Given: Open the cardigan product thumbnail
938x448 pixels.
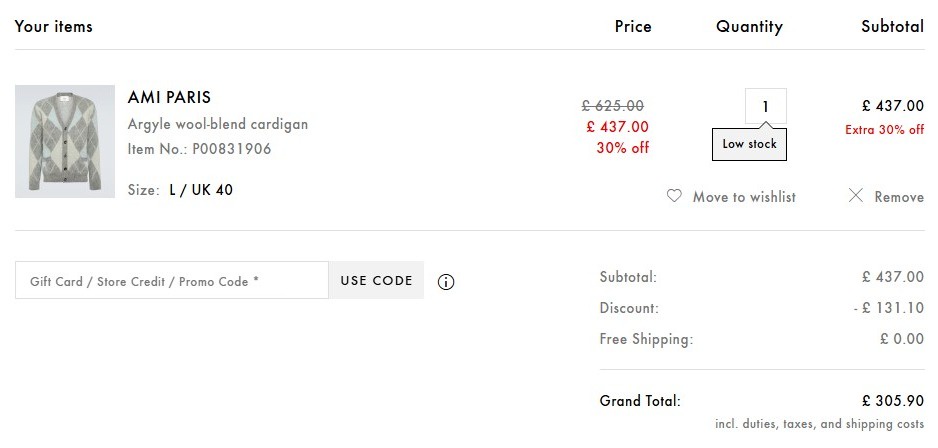Looking at the screenshot, I should [x=65, y=141].
